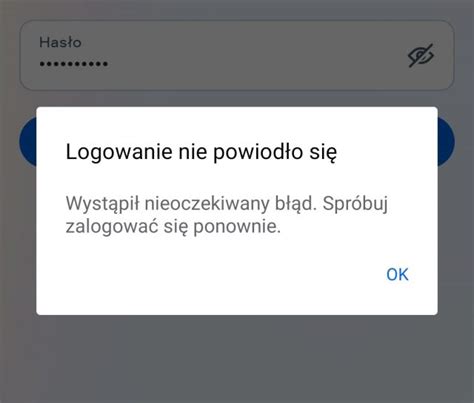Focus the Hasło password input field

237,55
